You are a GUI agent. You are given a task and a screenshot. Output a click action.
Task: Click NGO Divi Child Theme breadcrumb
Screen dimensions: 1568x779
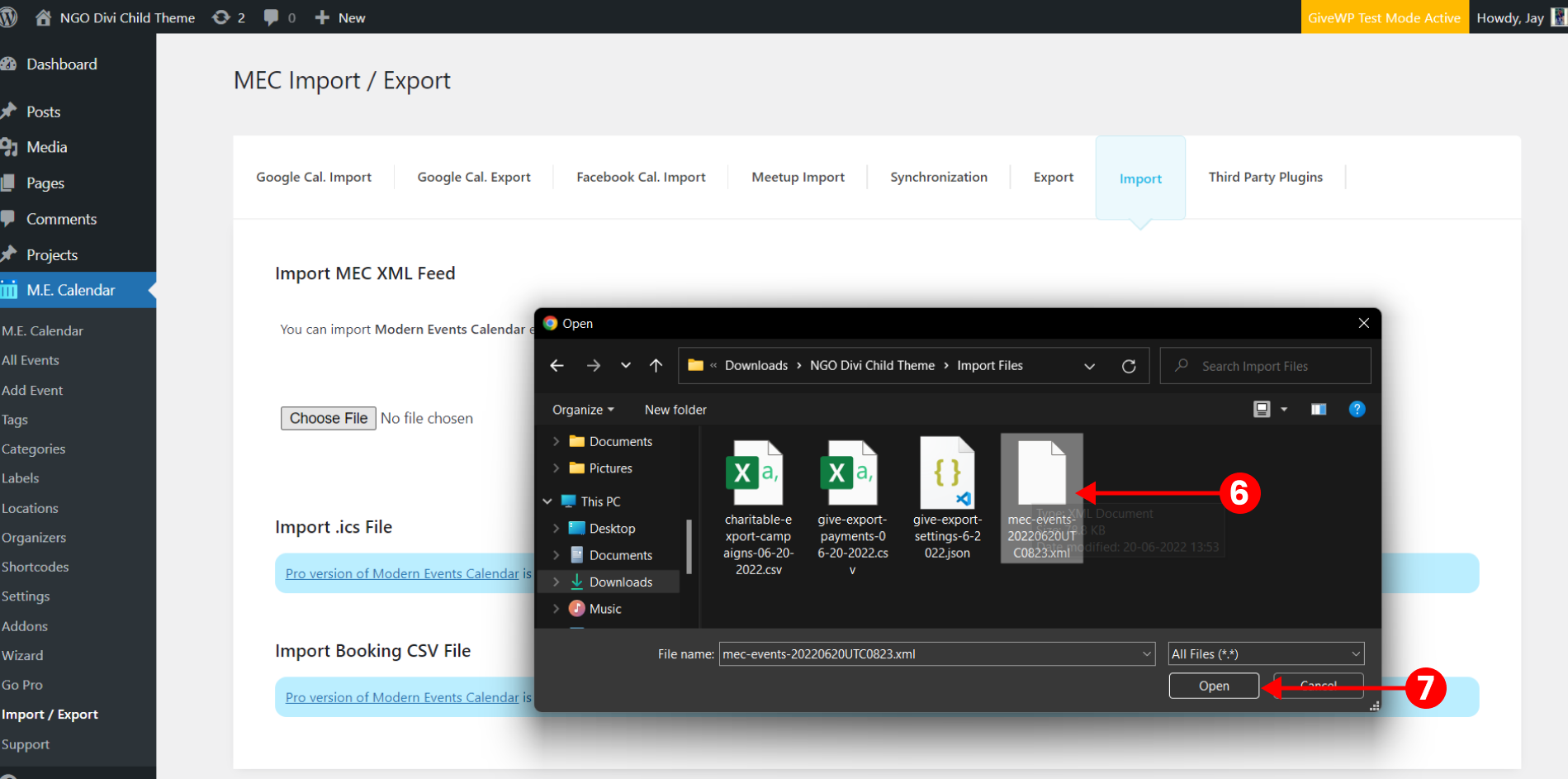coord(872,366)
